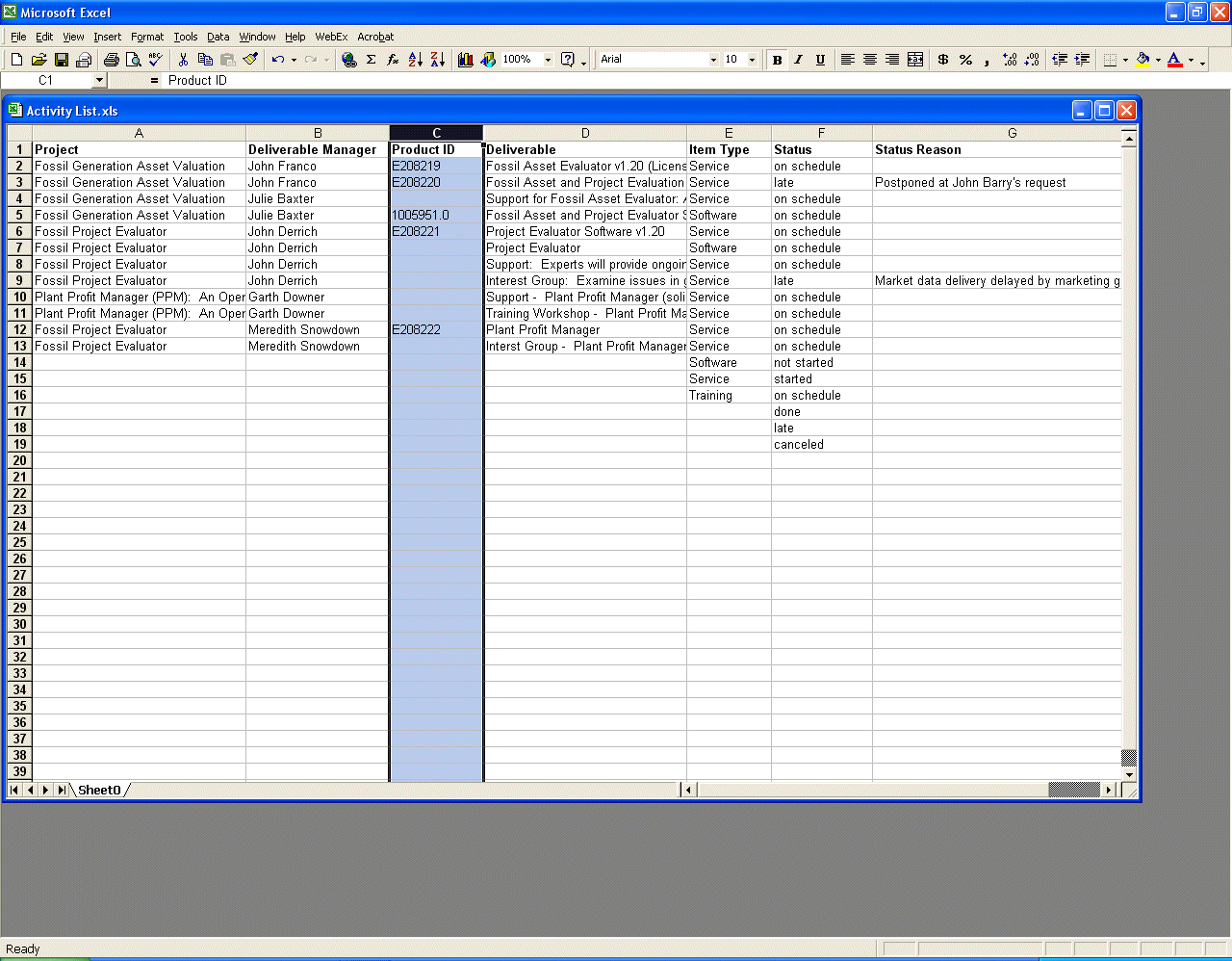Switch to the Sheet0 tab
Image resolution: width=1232 pixels, height=961 pixels.
(x=99, y=790)
